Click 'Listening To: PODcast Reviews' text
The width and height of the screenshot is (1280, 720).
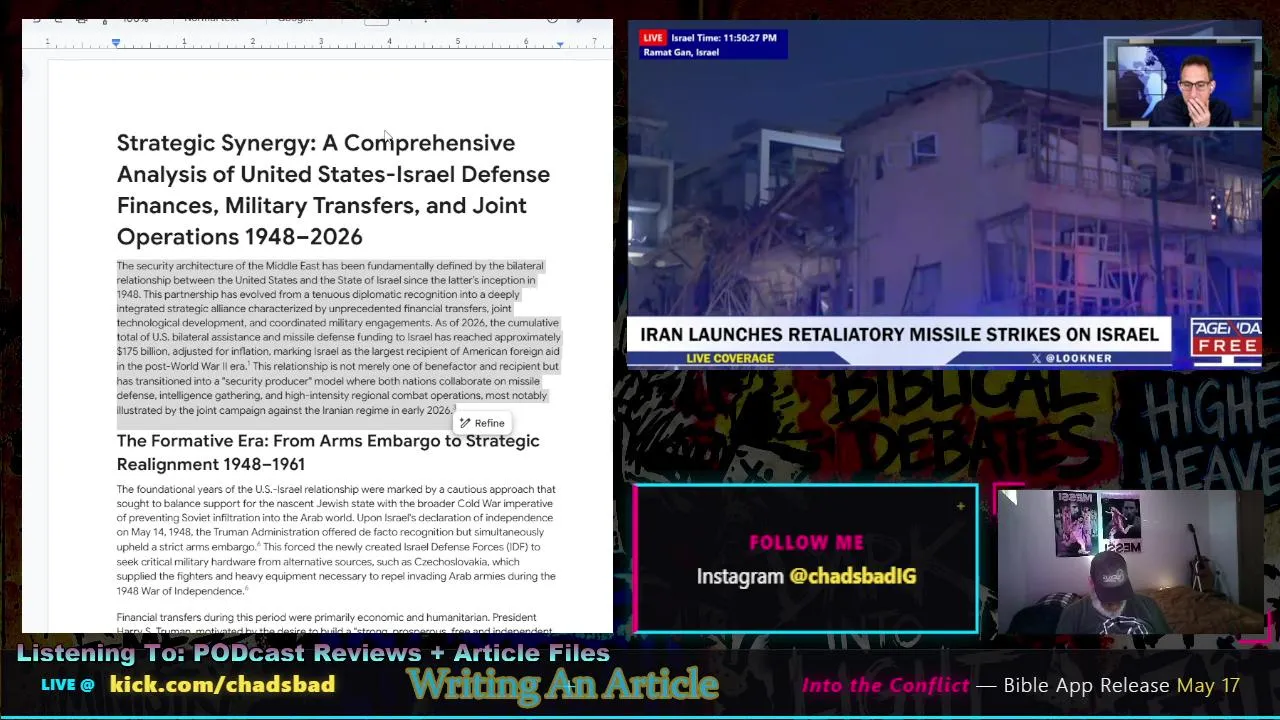click(x=313, y=653)
